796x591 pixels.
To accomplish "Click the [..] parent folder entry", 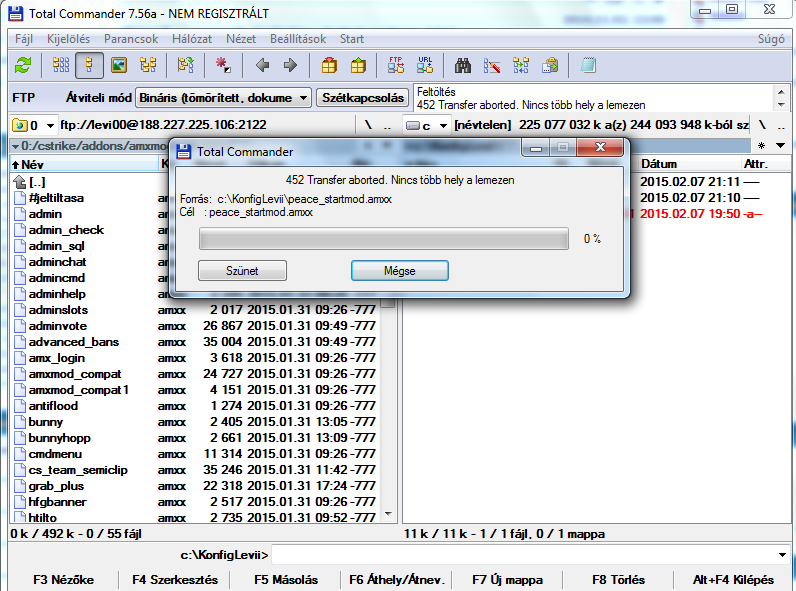I will tap(37, 182).
